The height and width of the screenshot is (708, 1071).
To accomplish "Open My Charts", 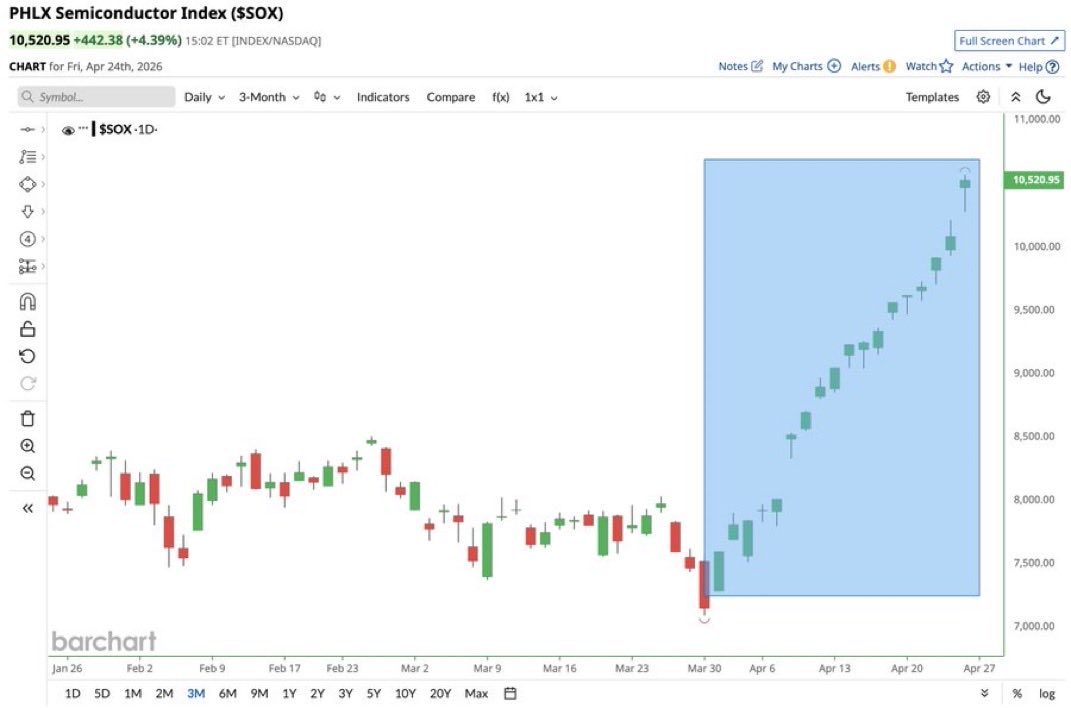I will pyautogui.click(x=806, y=66).
